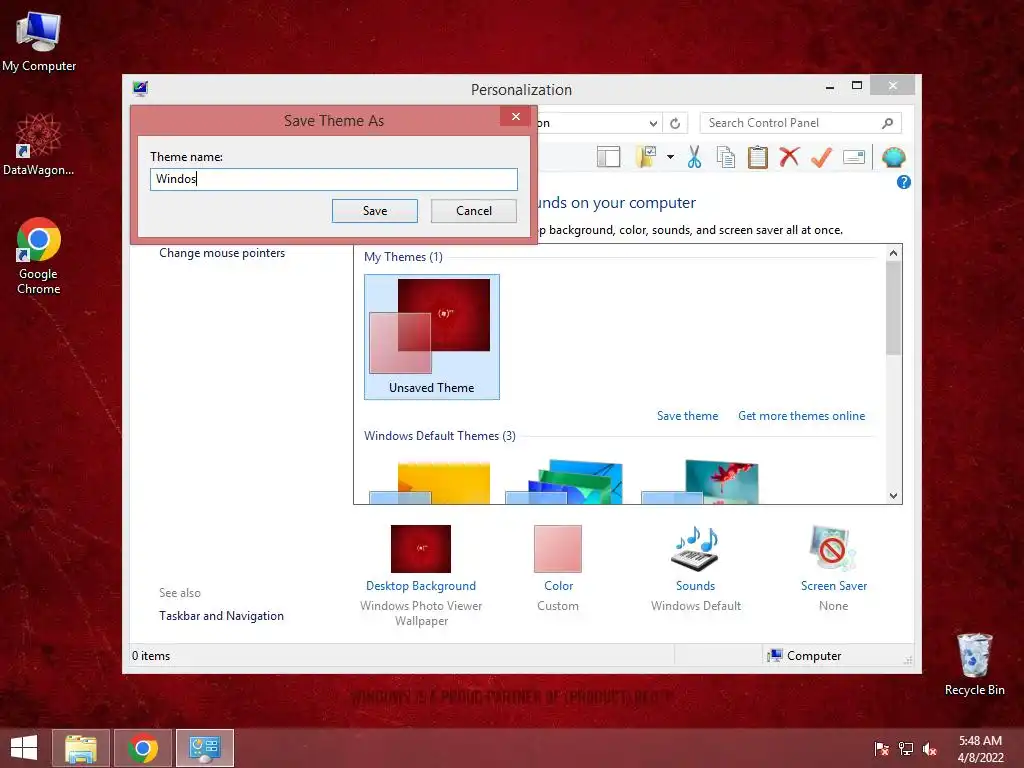1024x768 pixels.
Task: Click the Personalization title bar icon
Action: coord(140,89)
